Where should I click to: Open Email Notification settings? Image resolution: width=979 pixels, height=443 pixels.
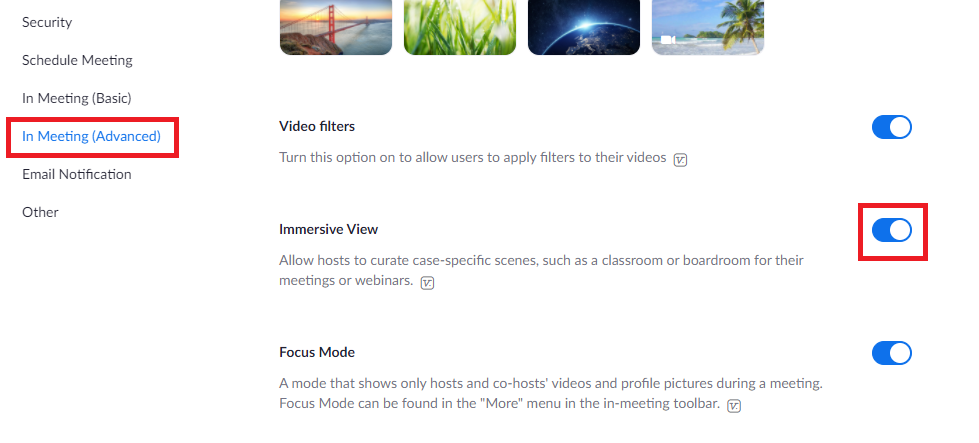(76, 174)
